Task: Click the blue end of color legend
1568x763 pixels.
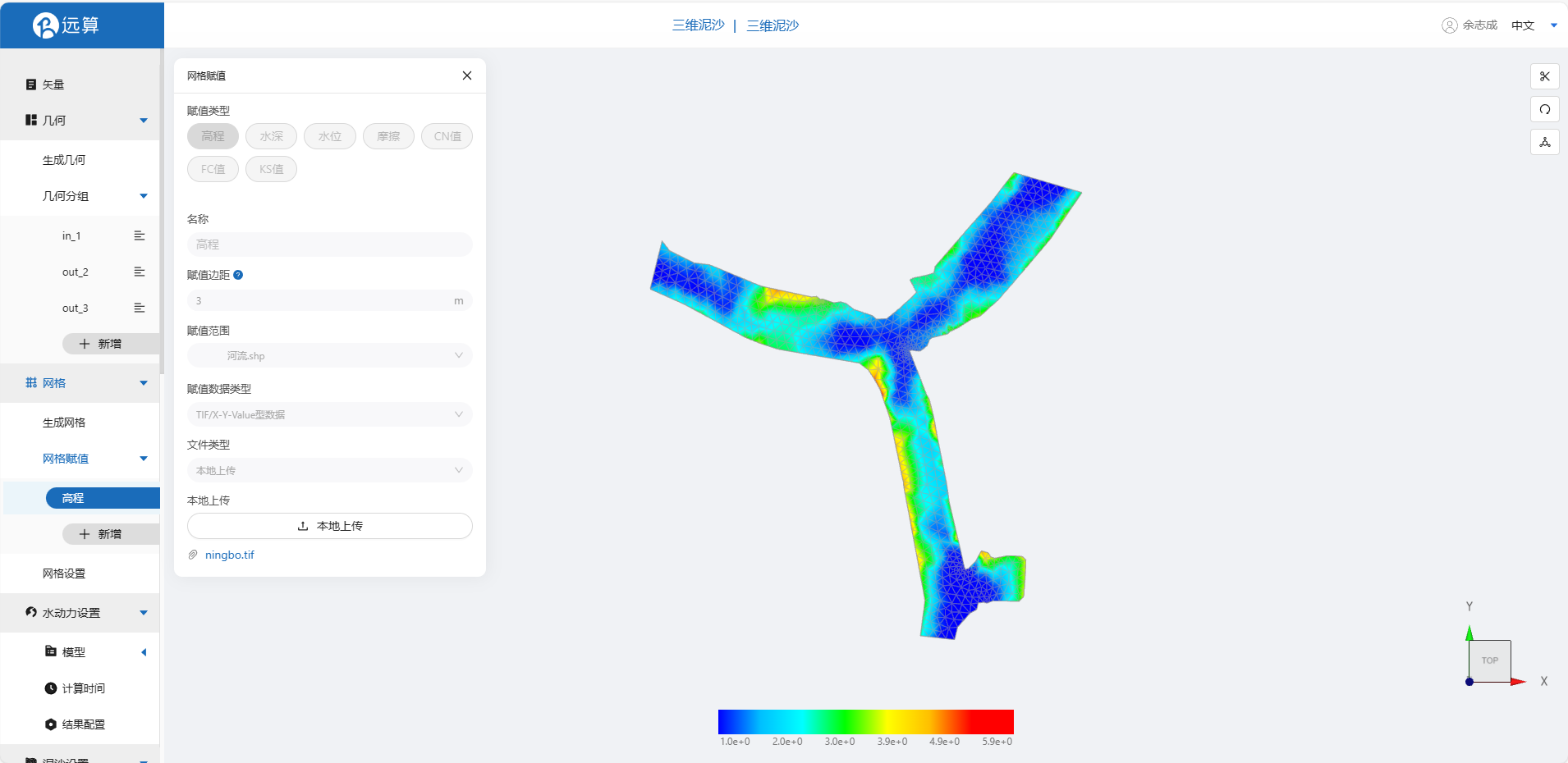Action: [727, 722]
